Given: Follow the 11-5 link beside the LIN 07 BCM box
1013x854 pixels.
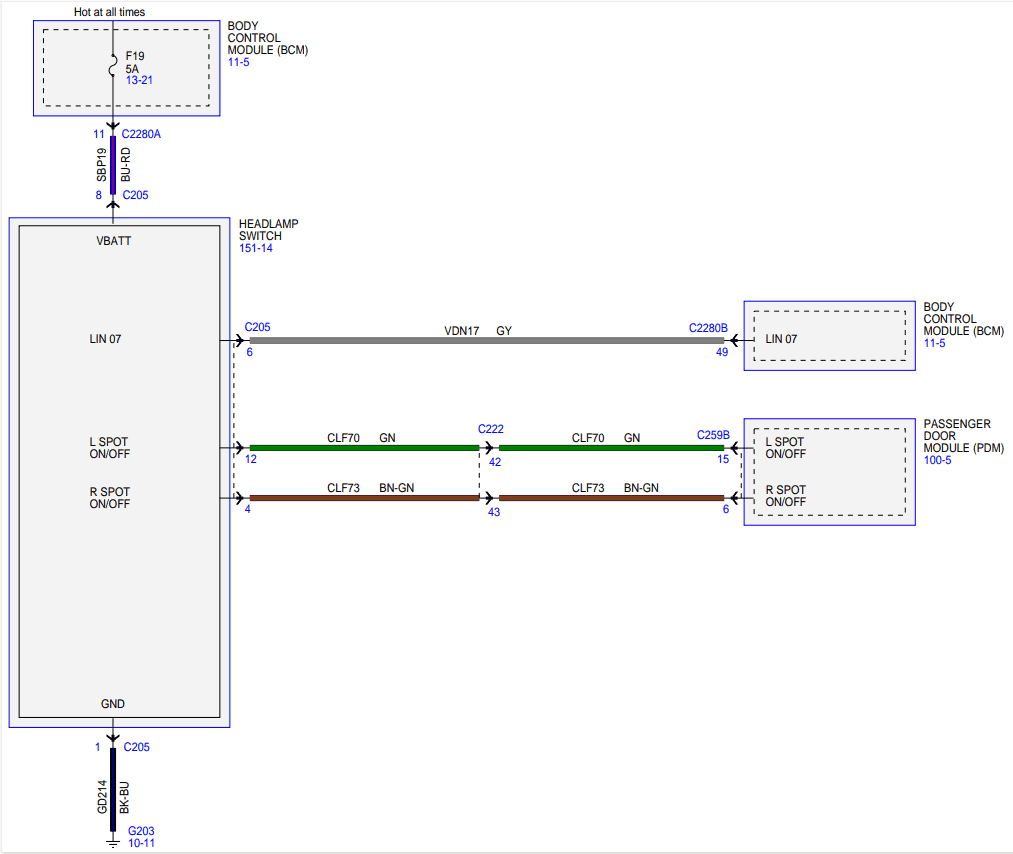Looking at the screenshot, I should click(x=934, y=343).
